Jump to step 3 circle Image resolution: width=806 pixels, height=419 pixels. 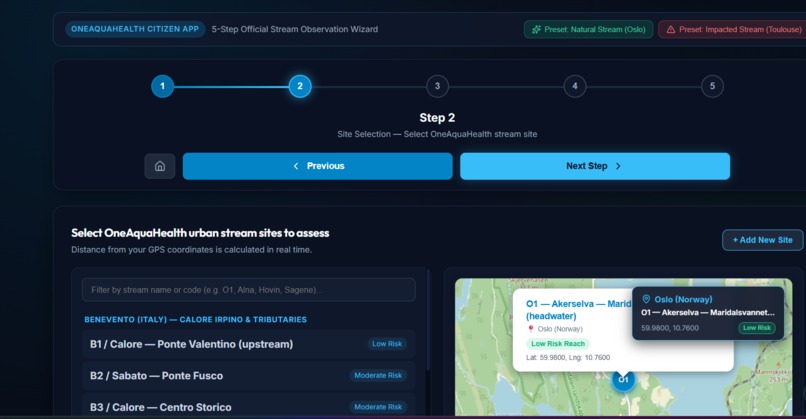[x=437, y=86]
